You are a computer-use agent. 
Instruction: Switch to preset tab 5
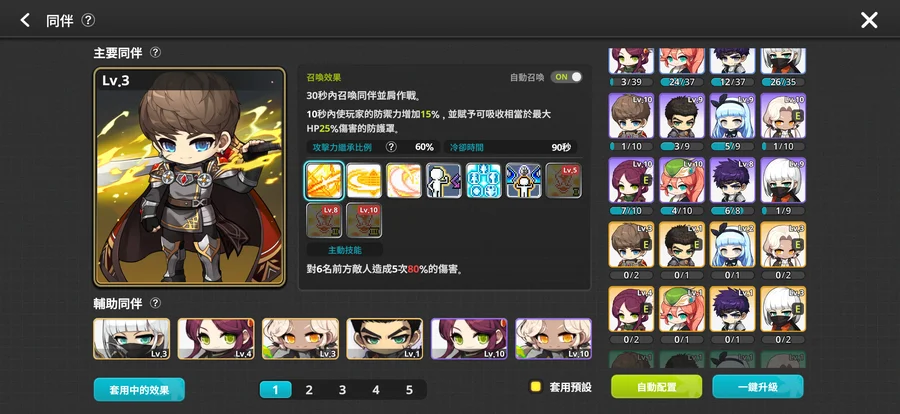[x=409, y=390]
